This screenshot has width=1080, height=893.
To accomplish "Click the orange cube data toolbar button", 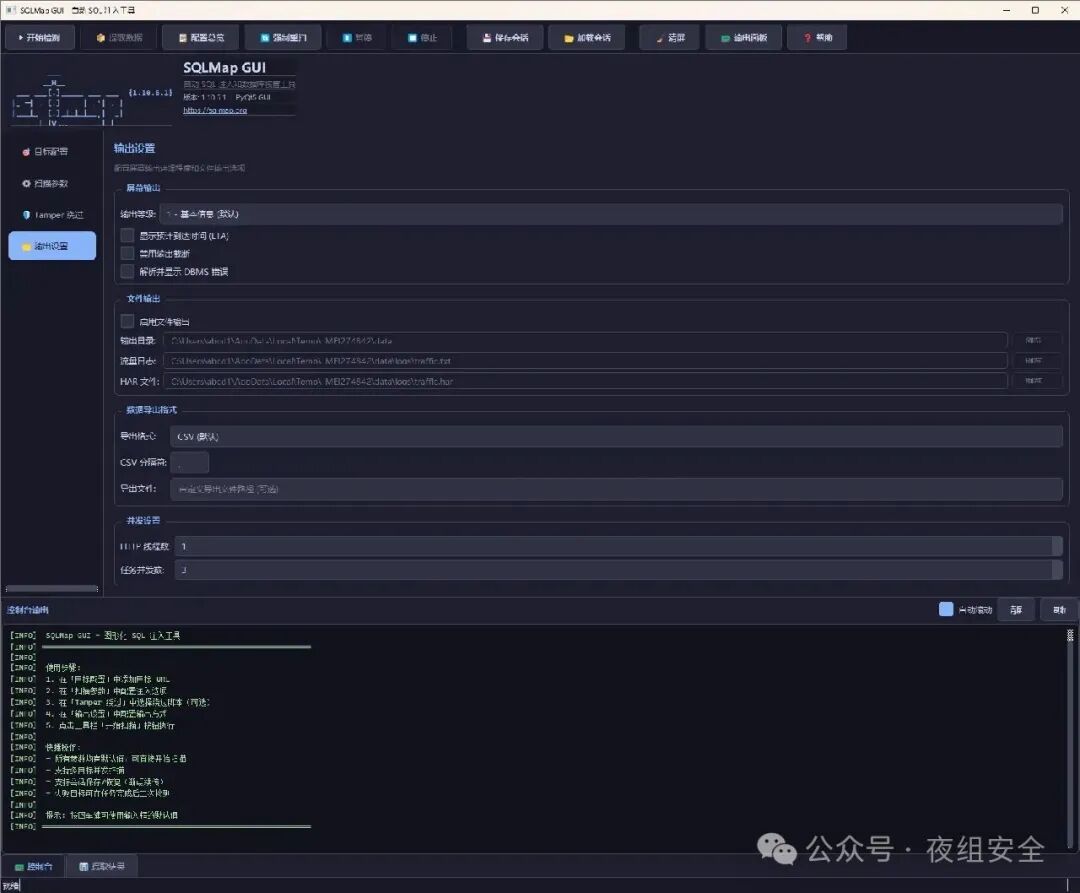I will coord(119,37).
